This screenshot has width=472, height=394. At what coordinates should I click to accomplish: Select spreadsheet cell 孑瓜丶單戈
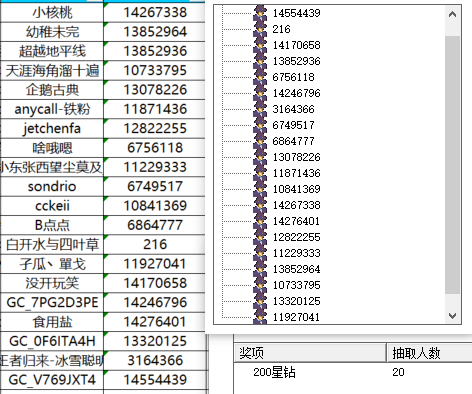tap(52, 264)
